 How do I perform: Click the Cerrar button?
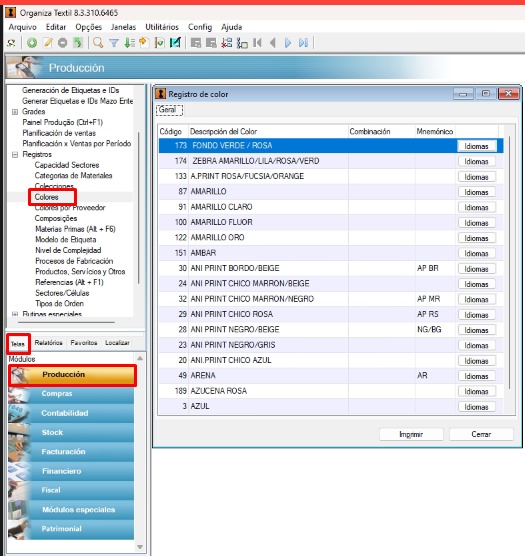click(481, 434)
